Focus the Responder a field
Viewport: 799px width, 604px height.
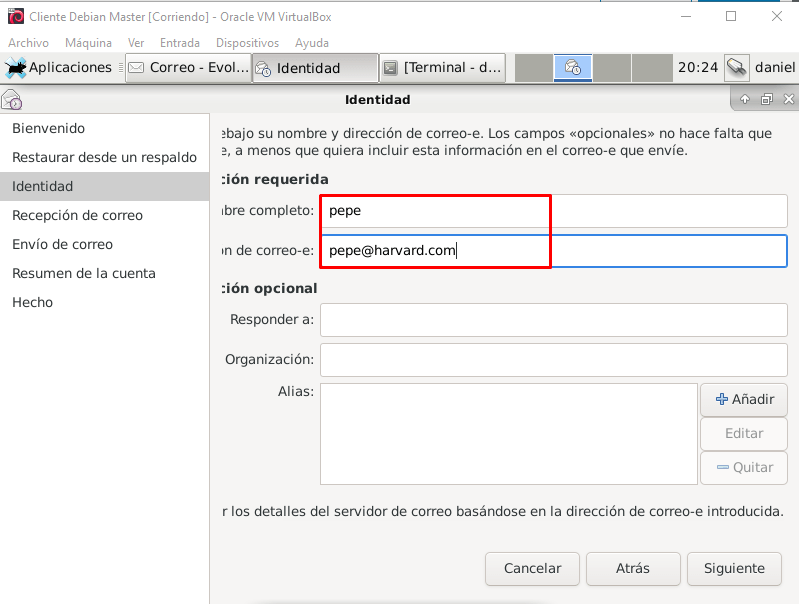click(553, 320)
